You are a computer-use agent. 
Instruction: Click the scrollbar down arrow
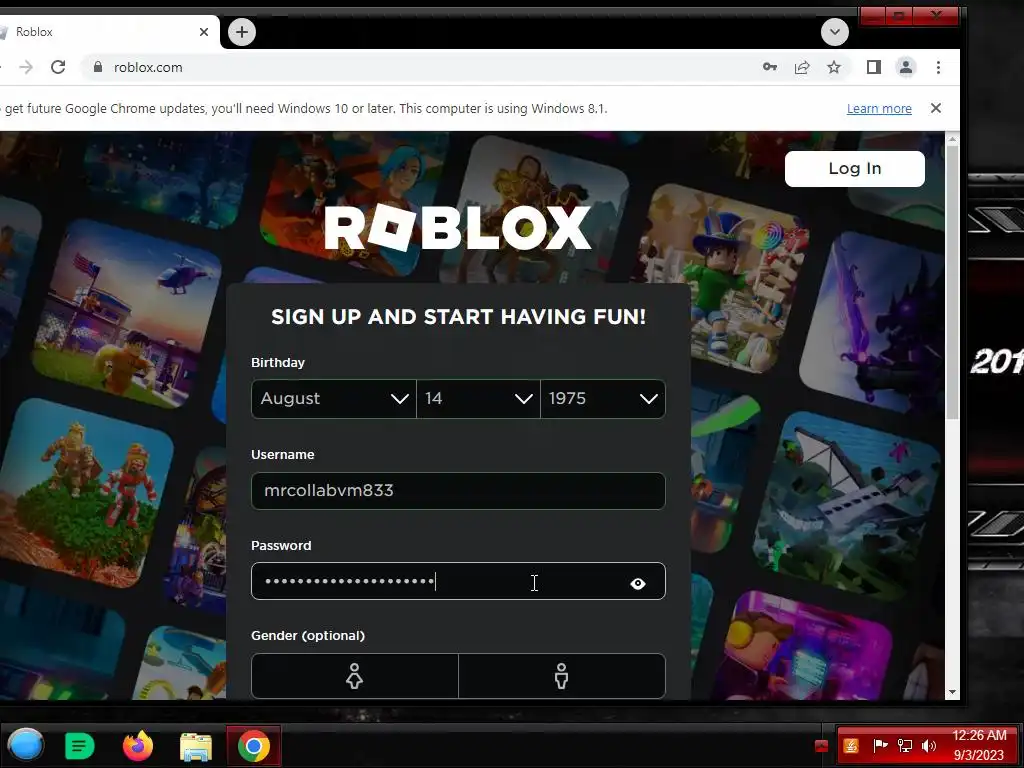point(952,692)
